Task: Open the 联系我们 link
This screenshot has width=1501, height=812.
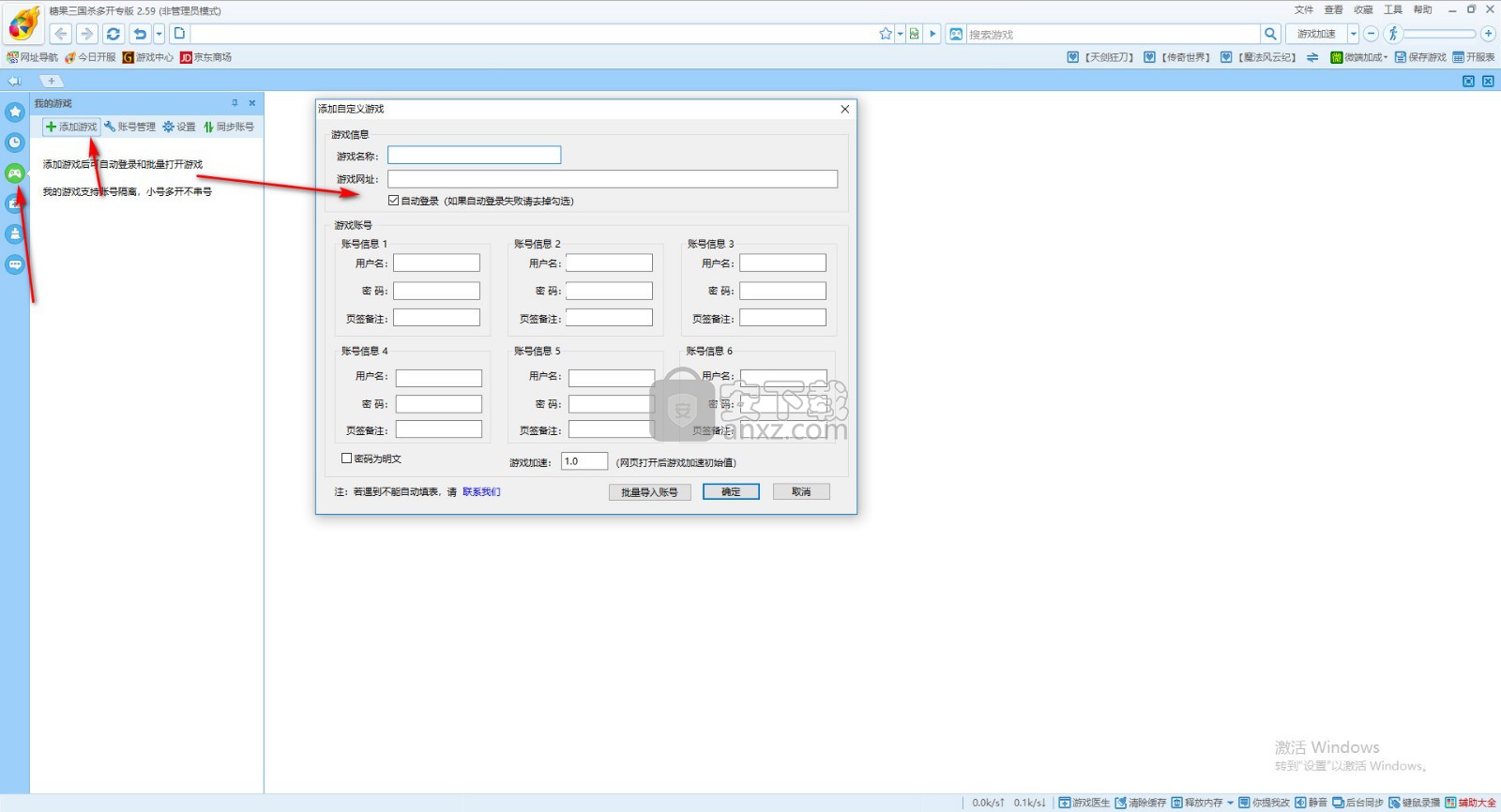Action: [x=481, y=491]
